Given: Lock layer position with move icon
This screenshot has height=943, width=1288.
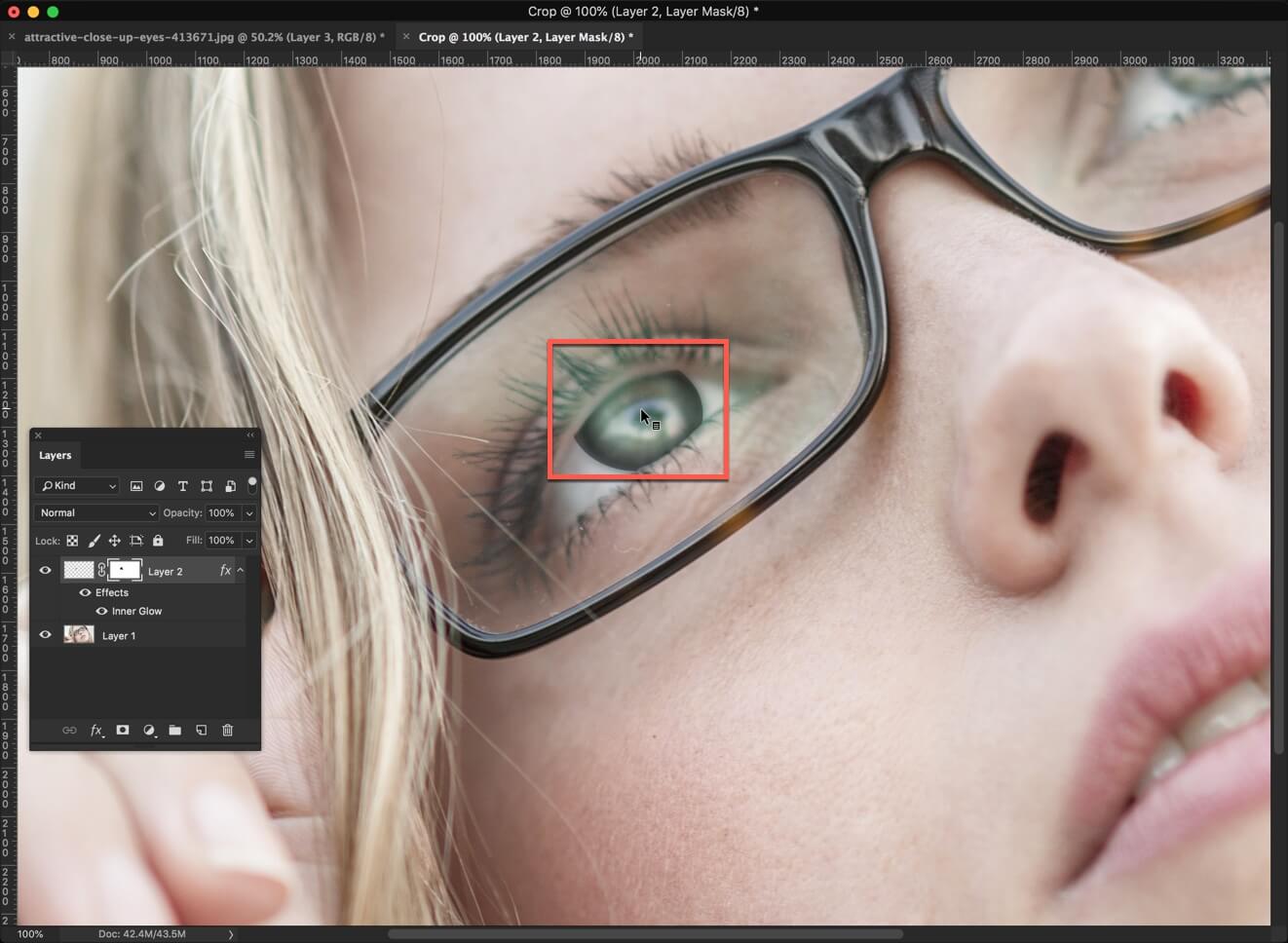Looking at the screenshot, I should (114, 541).
